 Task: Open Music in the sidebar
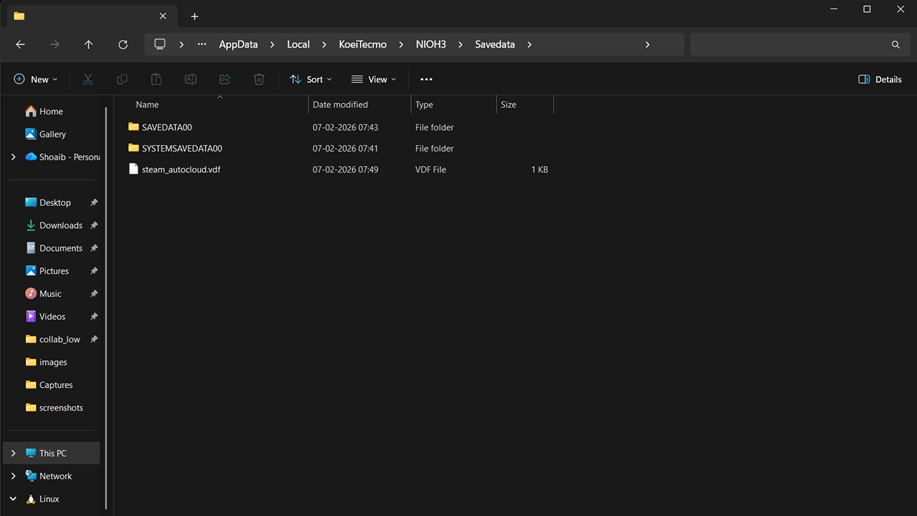[51, 294]
